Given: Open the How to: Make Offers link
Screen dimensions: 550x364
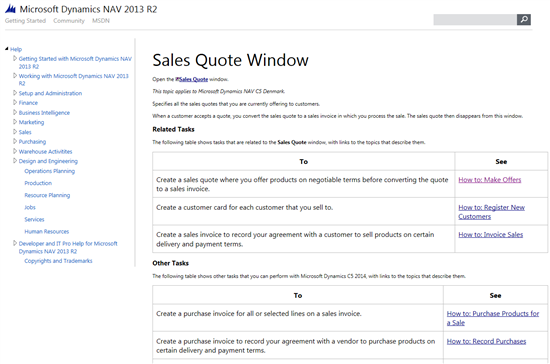Looking at the screenshot, I should pyautogui.click(x=490, y=180).
